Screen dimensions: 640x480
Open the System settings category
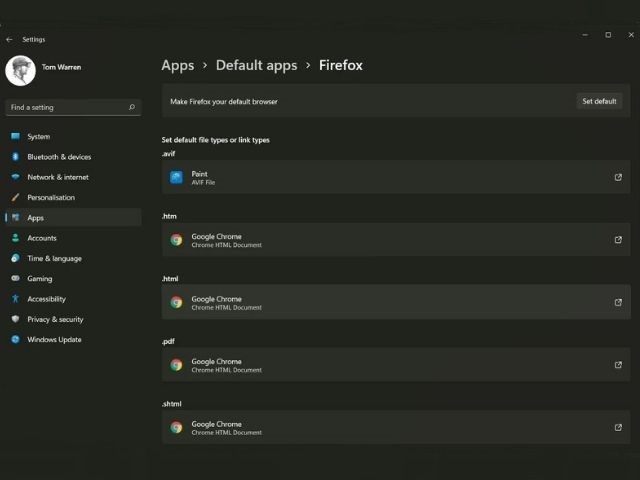pos(38,137)
